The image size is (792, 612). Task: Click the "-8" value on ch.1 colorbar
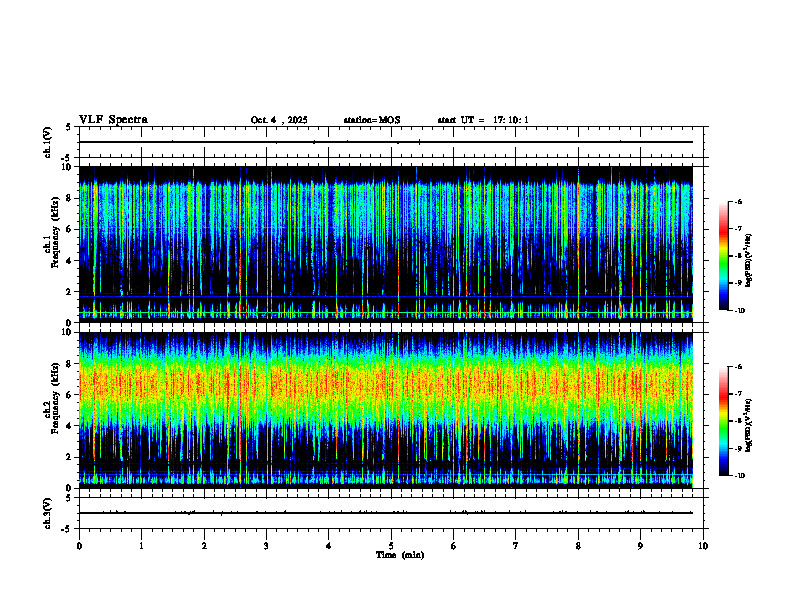tap(739, 256)
